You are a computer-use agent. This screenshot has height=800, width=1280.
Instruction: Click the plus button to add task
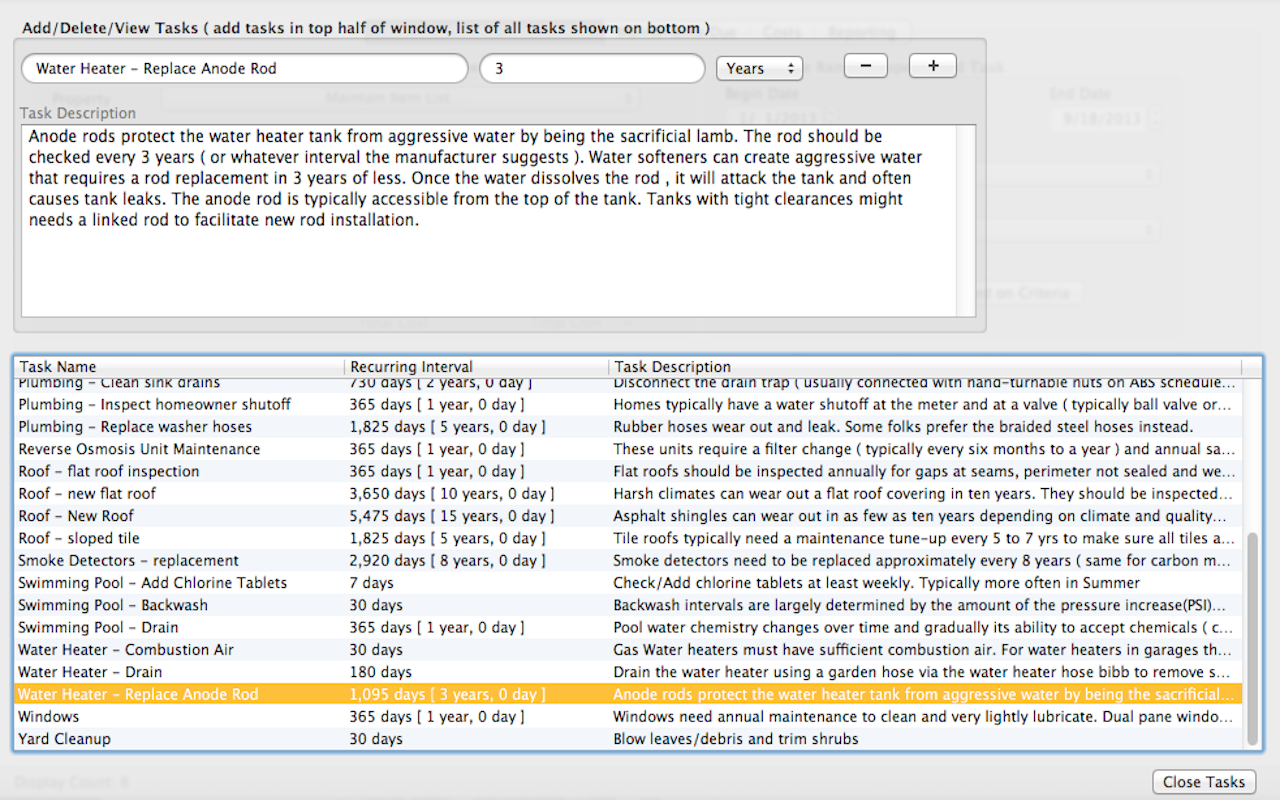933,65
